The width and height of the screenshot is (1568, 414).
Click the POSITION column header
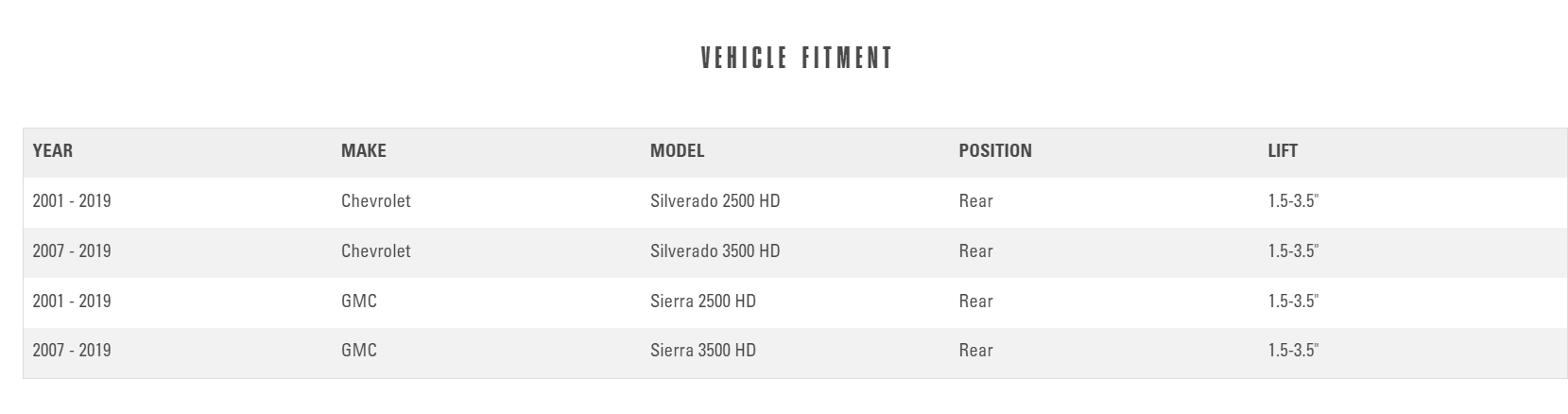pyautogui.click(x=995, y=151)
